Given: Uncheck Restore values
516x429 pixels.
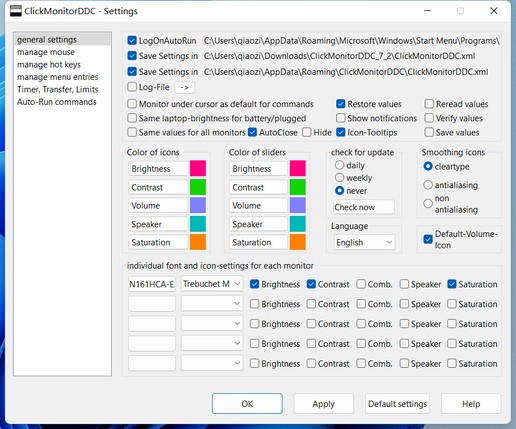Looking at the screenshot, I should (340, 104).
